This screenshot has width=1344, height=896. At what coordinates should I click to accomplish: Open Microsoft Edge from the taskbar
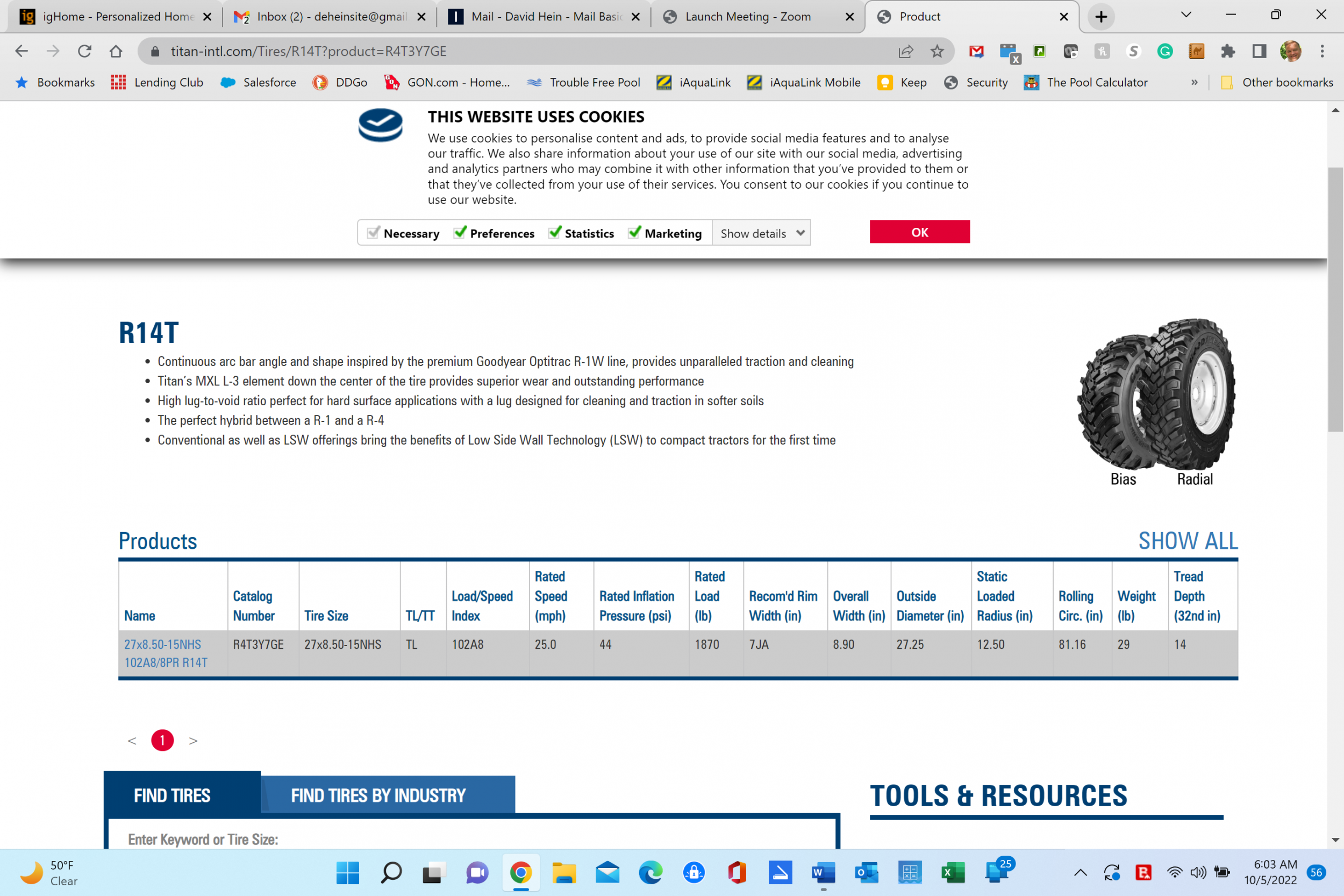pos(650,872)
